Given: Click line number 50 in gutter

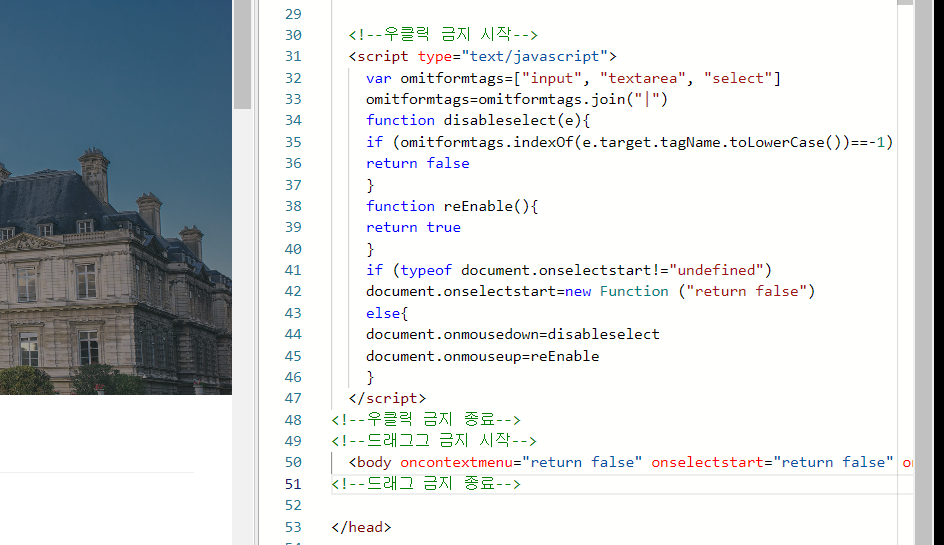Looking at the screenshot, I should (293, 462).
